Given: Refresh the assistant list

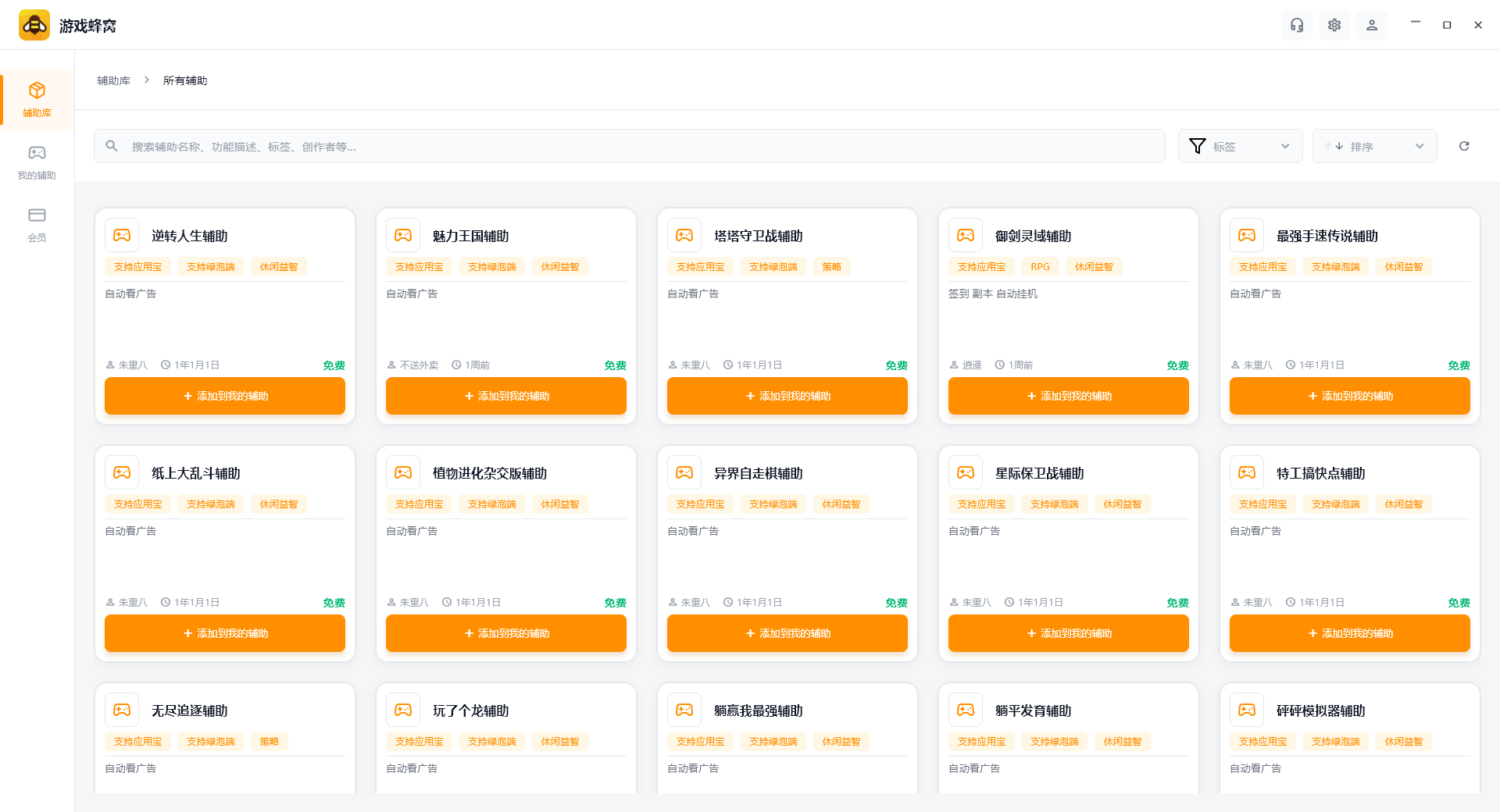Looking at the screenshot, I should coord(1464,146).
